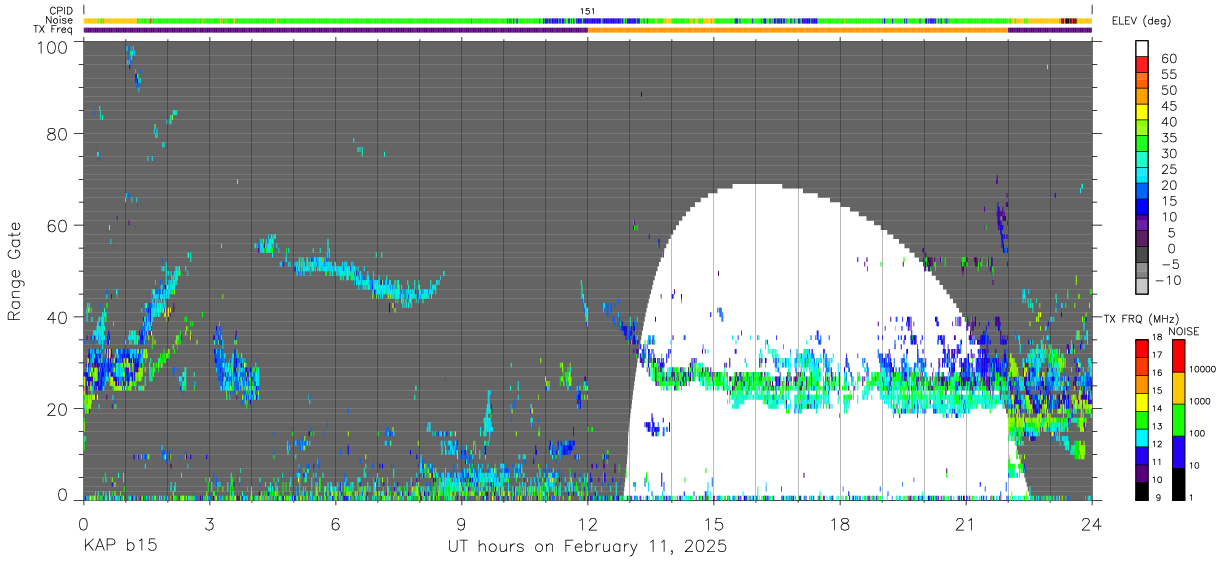Click the 80 tick on Range Gate axis

[x=59, y=133]
